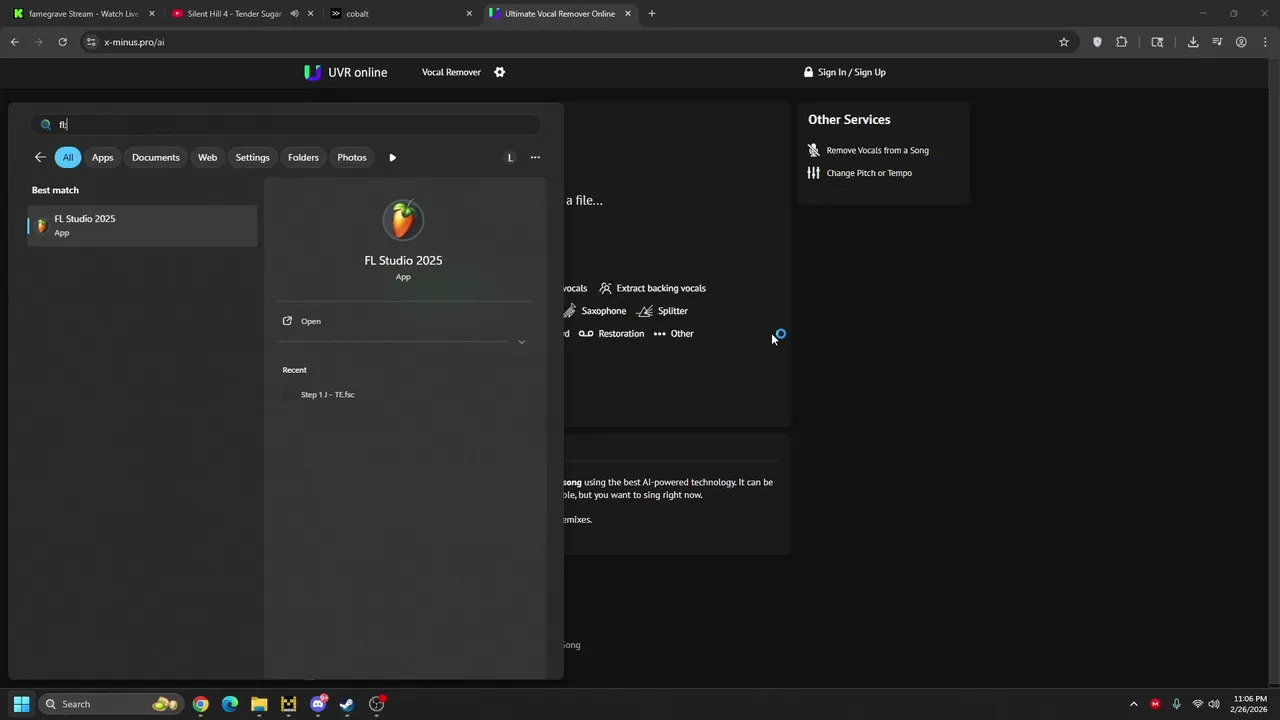Click Sign In / Sign Up
Viewport: 1280px width, 720px height.
(x=845, y=72)
